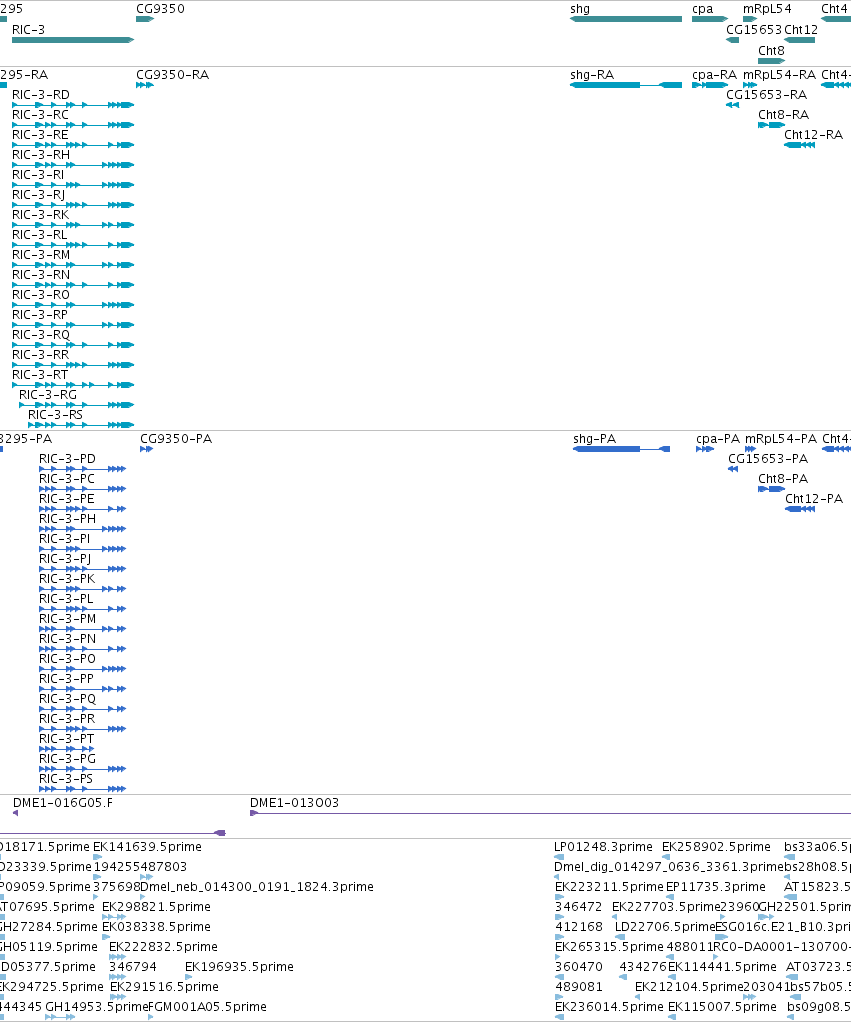Click the Cht12-RA transcript label

point(813,135)
